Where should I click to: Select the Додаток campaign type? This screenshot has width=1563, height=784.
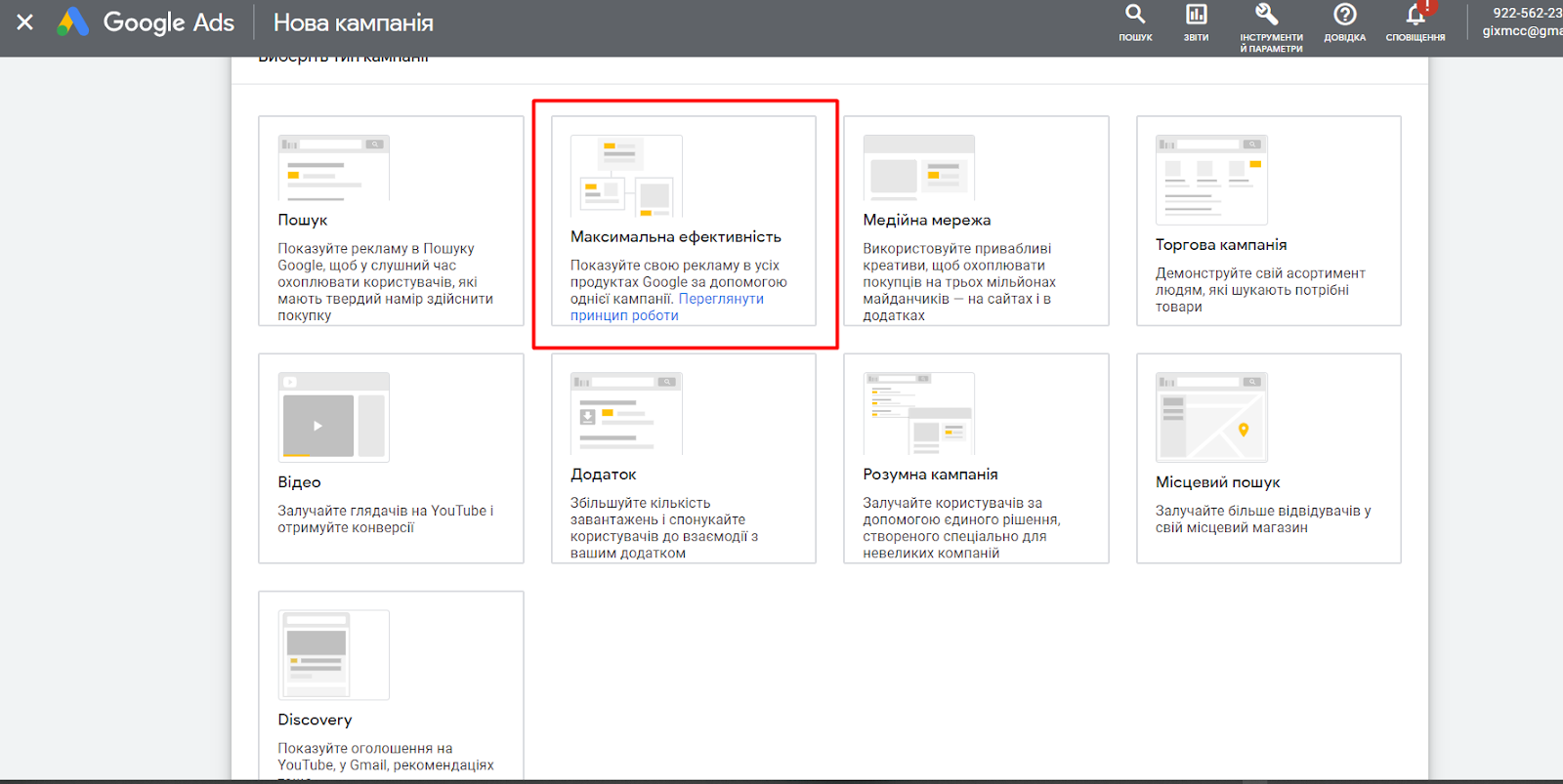tap(604, 474)
